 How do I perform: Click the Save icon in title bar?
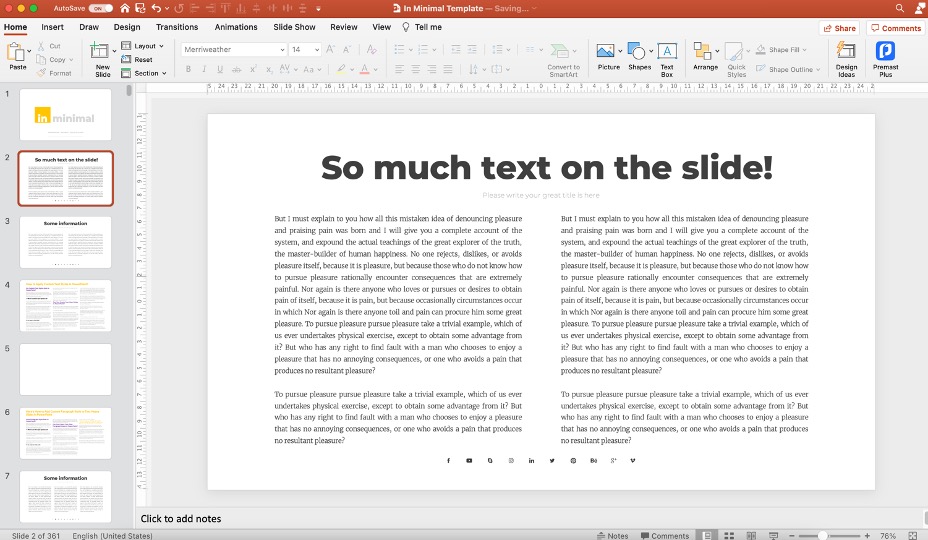pyautogui.click(x=140, y=8)
